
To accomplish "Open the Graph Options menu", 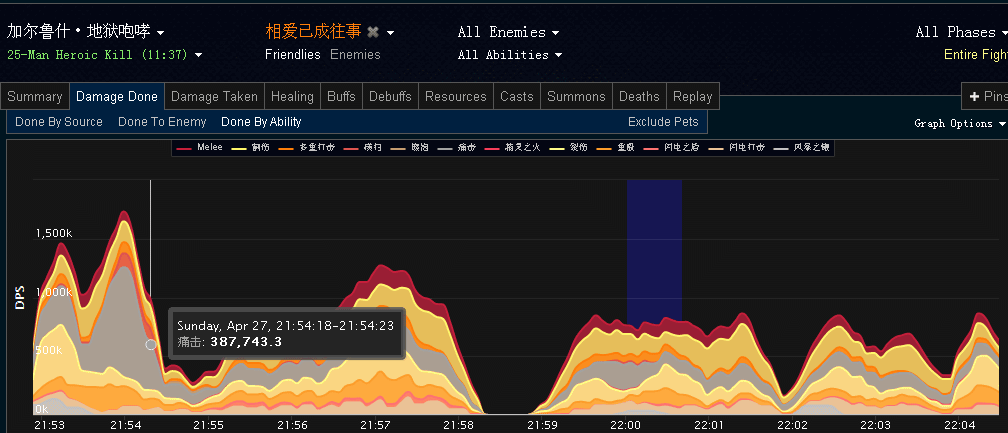I will coord(960,123).
